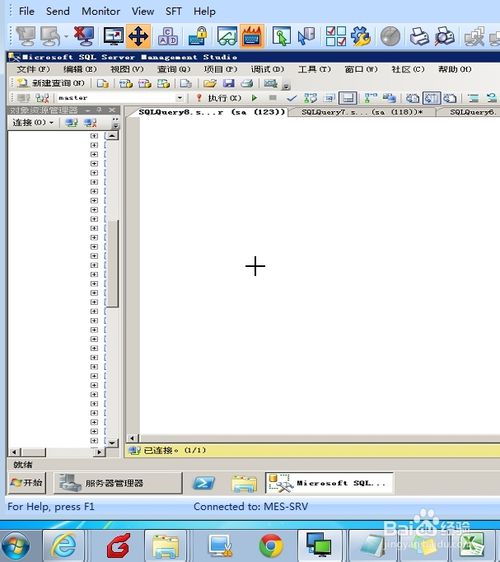Click the green Execute play arrow icon

[x=254, y=98]
